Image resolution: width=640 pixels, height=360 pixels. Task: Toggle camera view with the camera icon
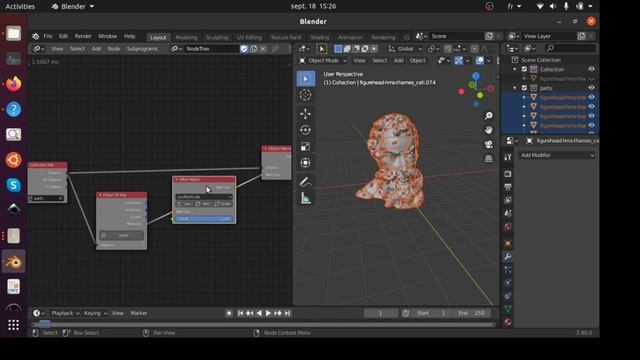point(489,144)
